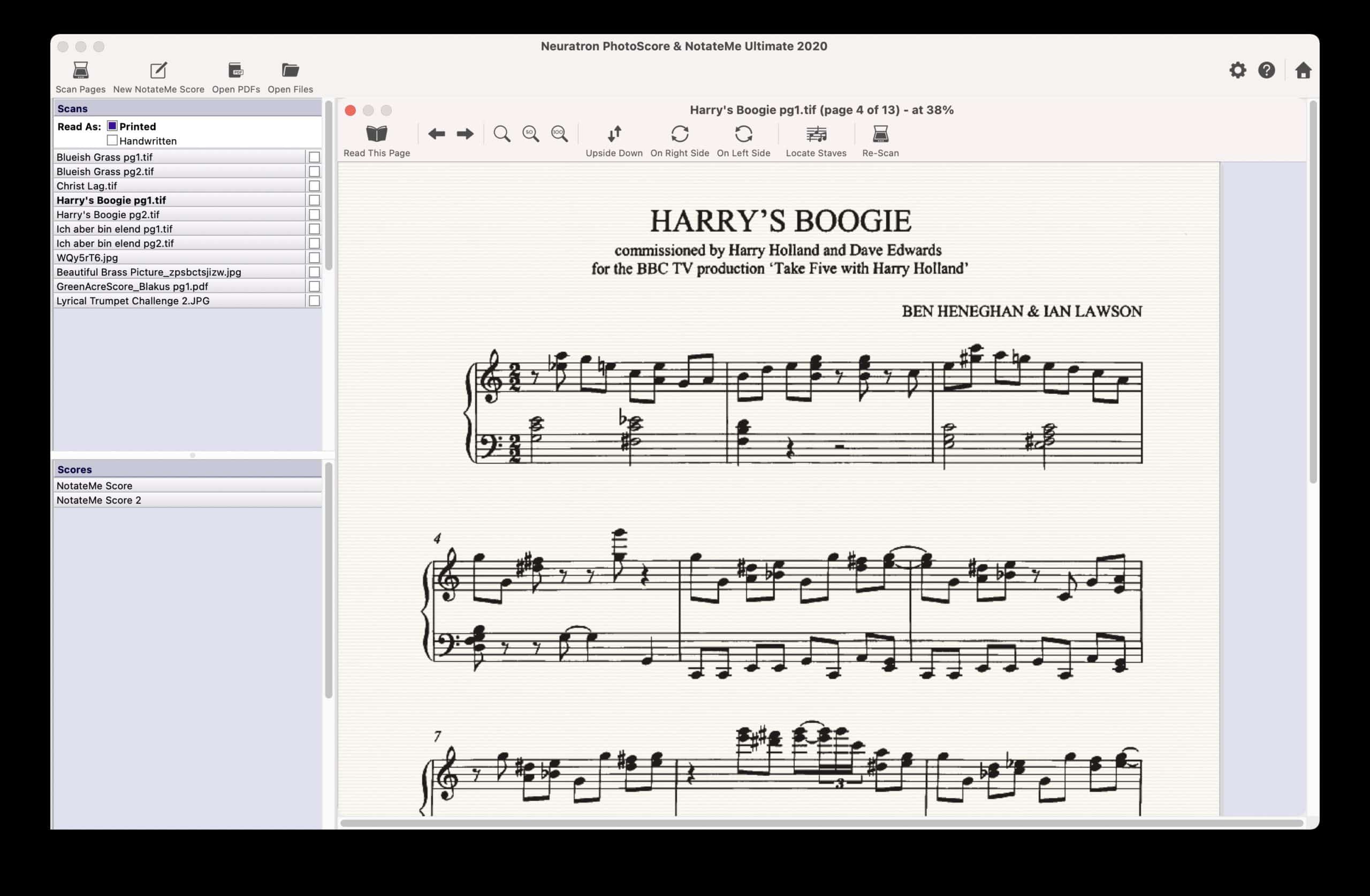
Task: Click the Open Files folder icon
Action: coord(290,71)
